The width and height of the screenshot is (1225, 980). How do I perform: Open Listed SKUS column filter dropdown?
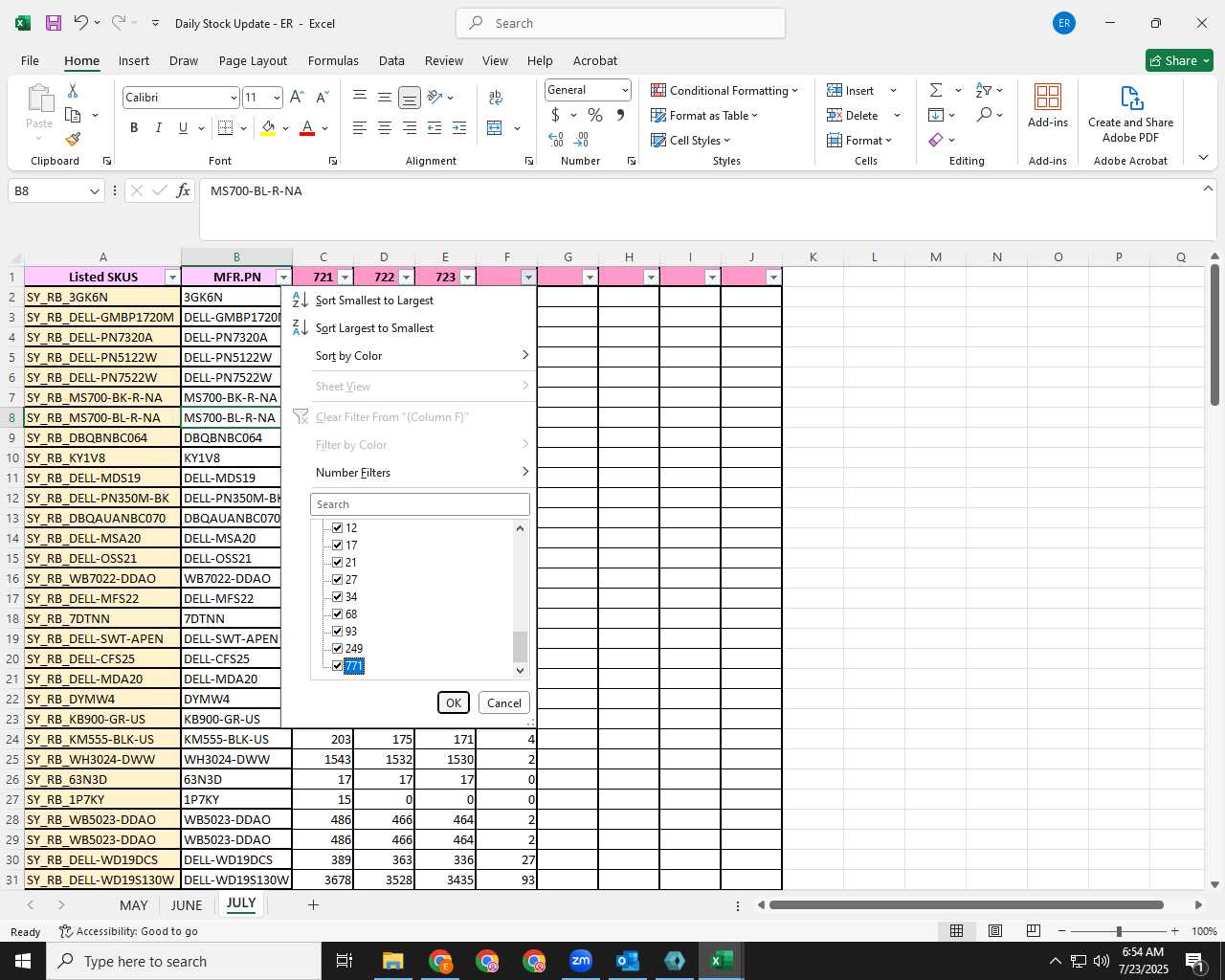click(172, 277)
